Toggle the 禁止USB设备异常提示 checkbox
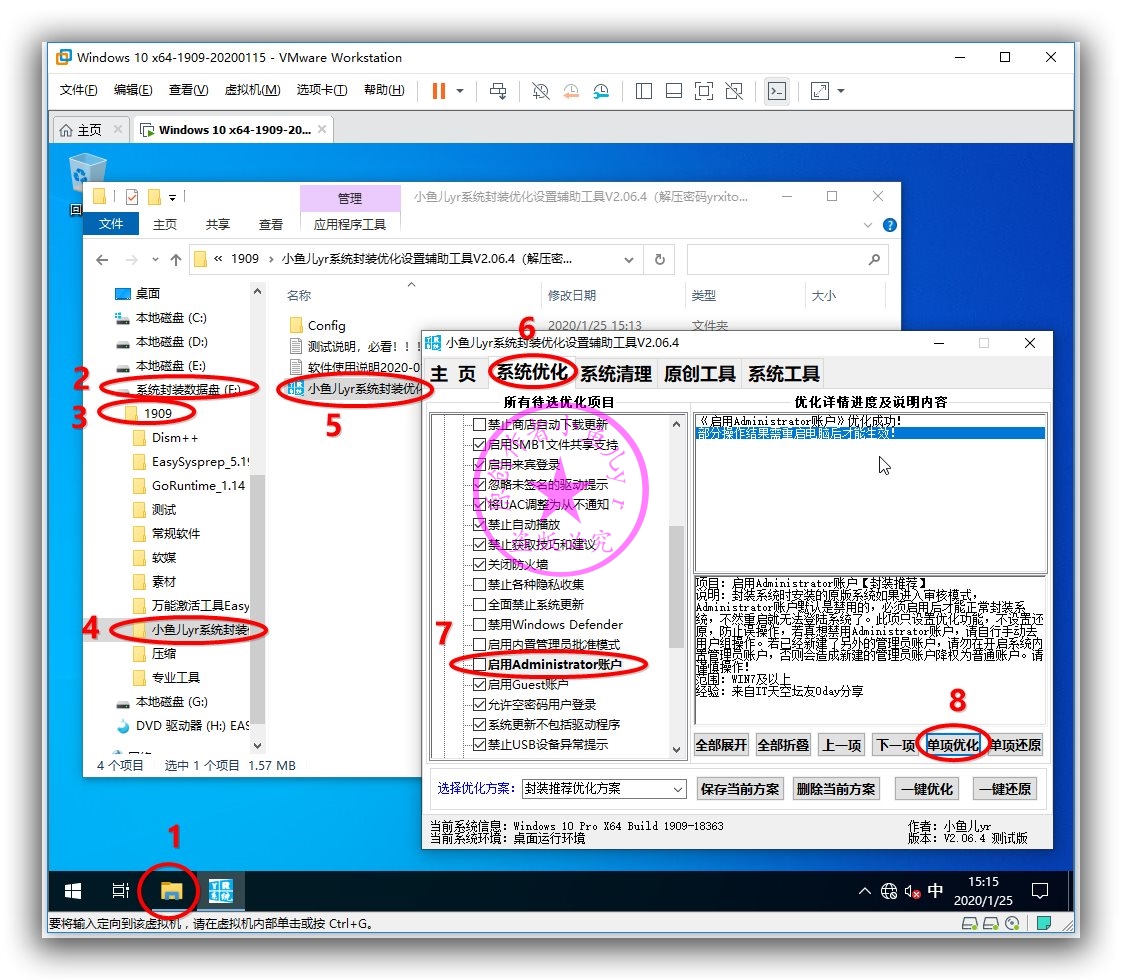The height and width of the screenshot is (980, 1122). click(x=479, y=745)
